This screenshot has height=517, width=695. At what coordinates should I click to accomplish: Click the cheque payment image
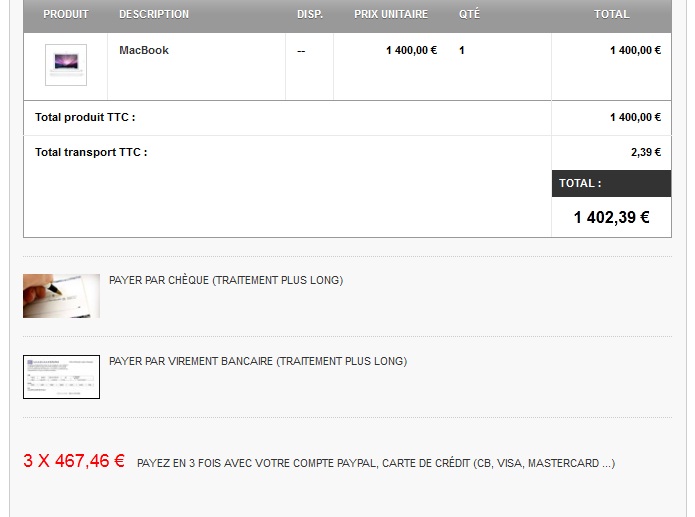(62, 296)
